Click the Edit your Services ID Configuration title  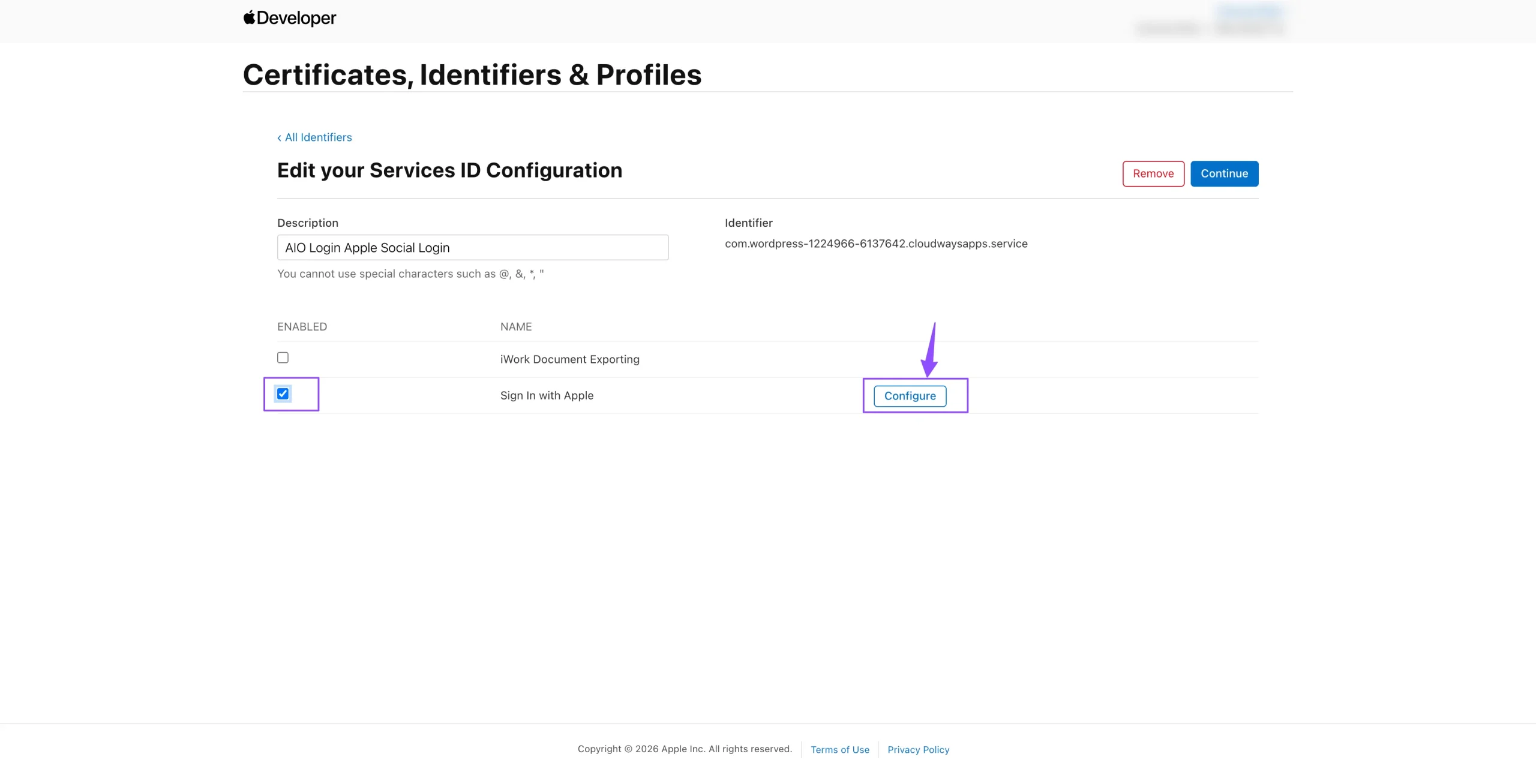(x=449, y=170)
